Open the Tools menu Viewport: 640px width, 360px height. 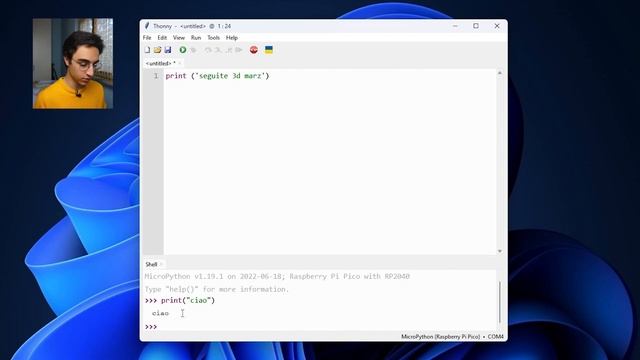[213, 38]
